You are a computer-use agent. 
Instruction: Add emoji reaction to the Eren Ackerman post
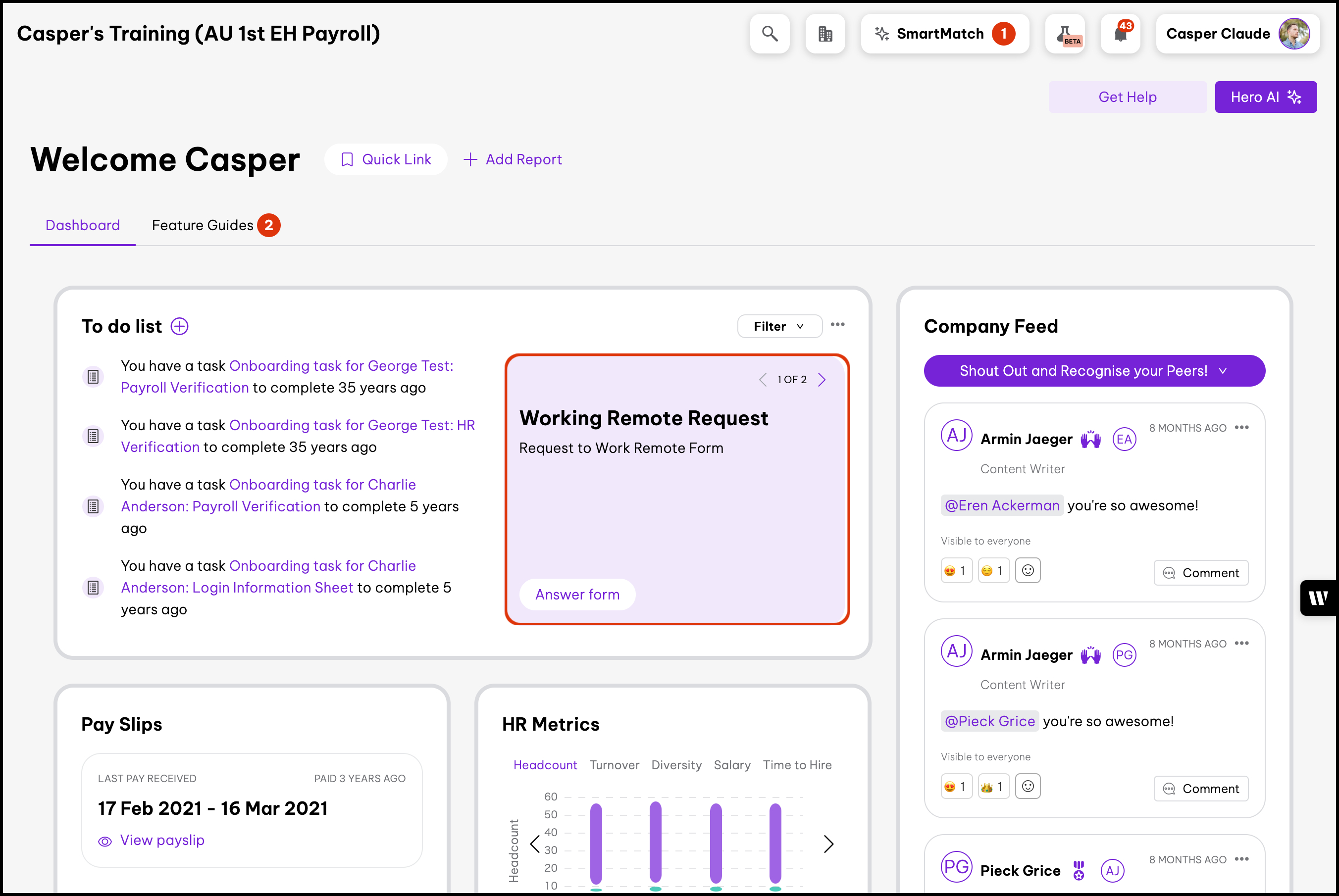(1027, 570)
